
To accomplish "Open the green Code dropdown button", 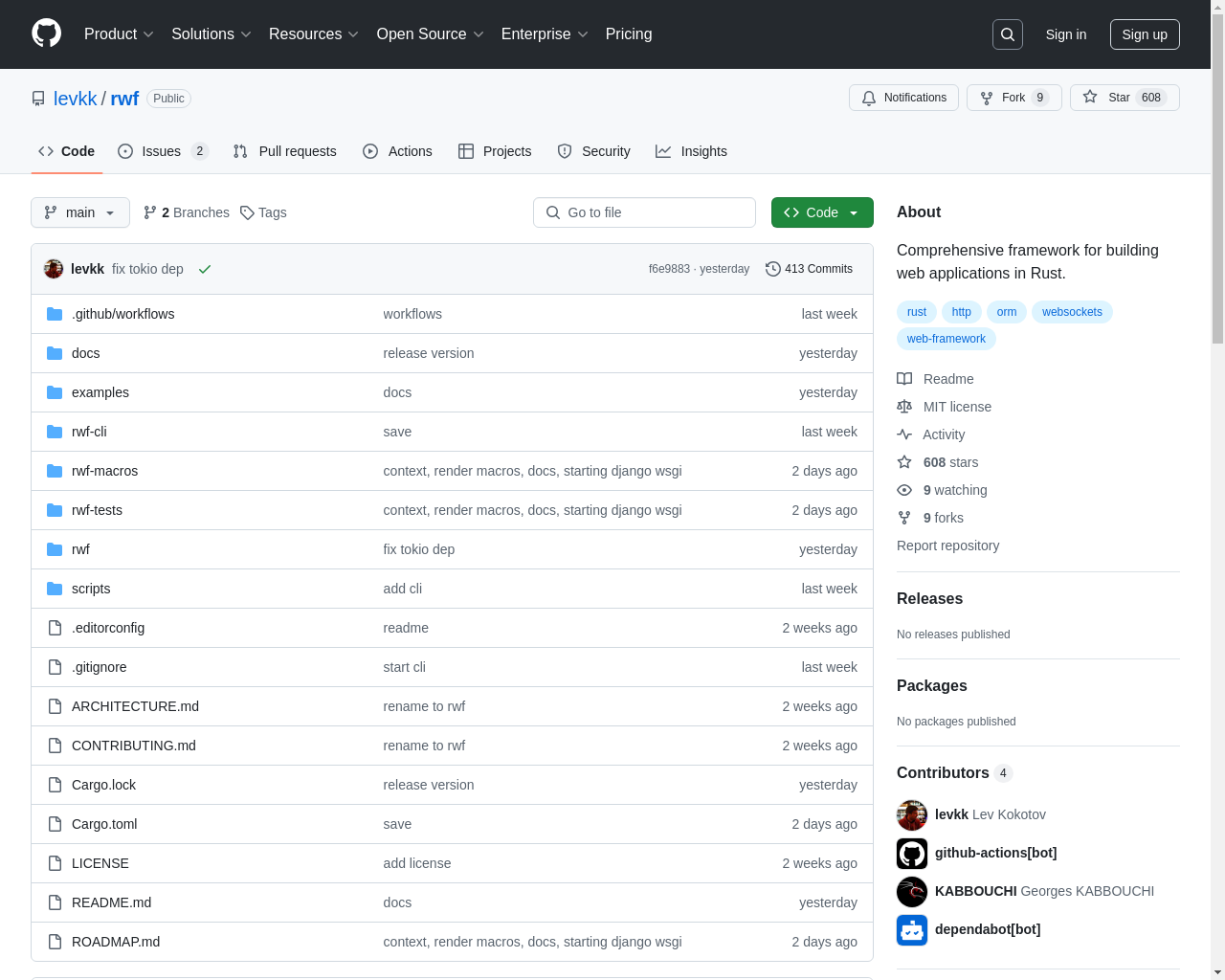I will [822, 212].
